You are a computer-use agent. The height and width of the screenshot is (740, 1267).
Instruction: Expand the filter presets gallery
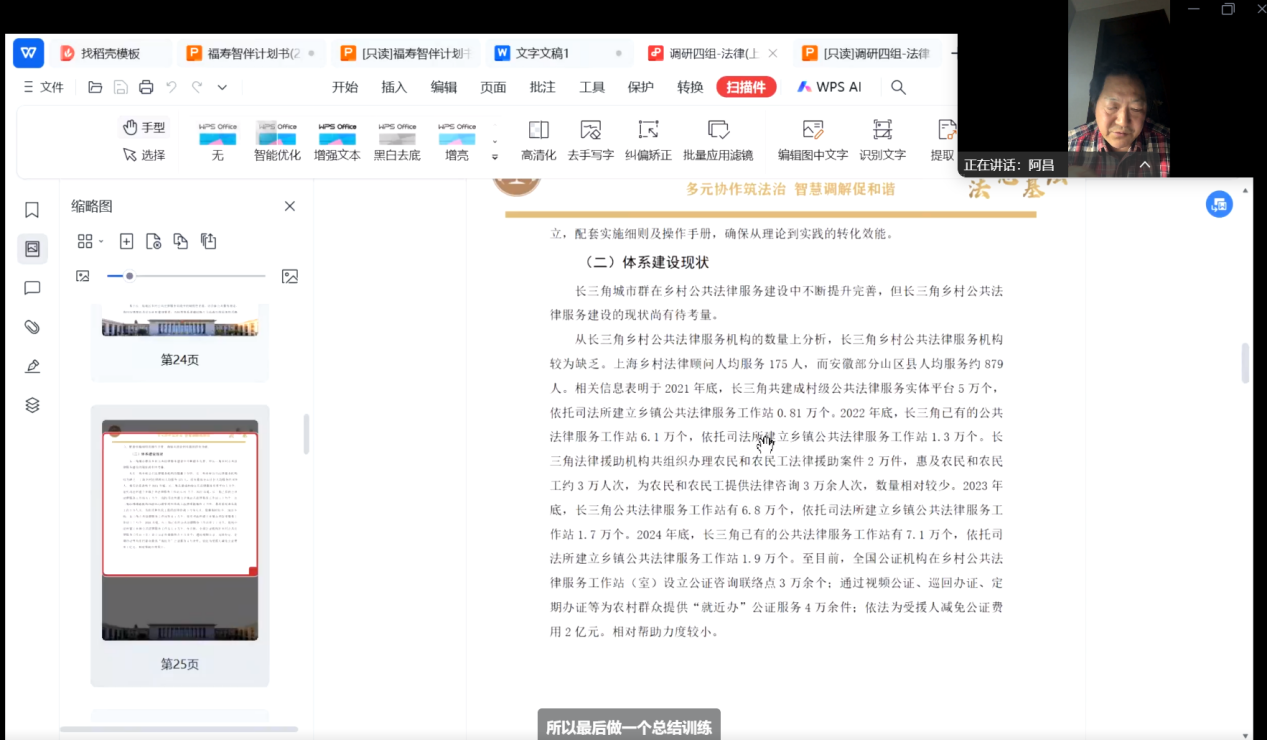tap(494, 157)
